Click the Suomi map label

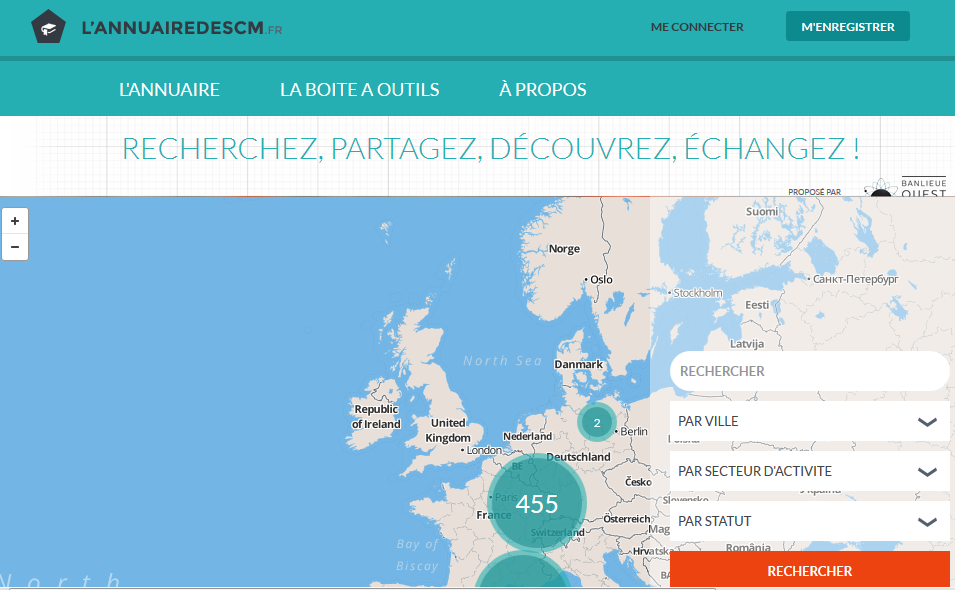(762, 211)
